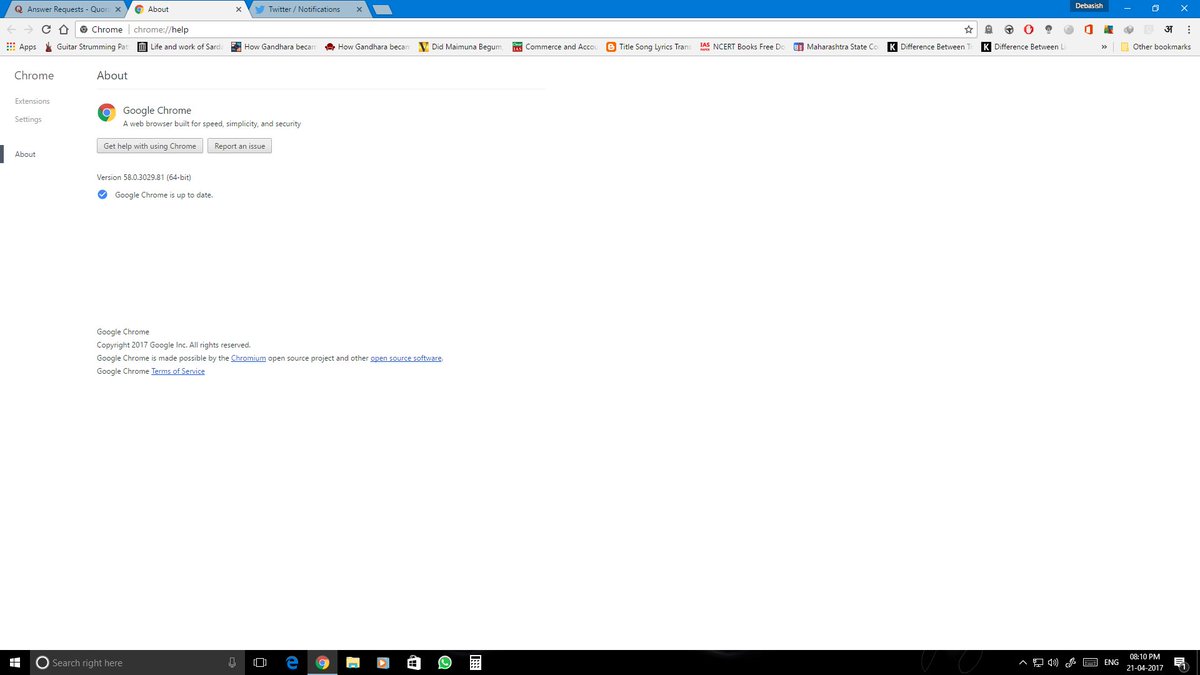Click the Hindi letter extension icon
Image resolution: width=1200 pixels, height=675 pixels.
[1167, 30]
